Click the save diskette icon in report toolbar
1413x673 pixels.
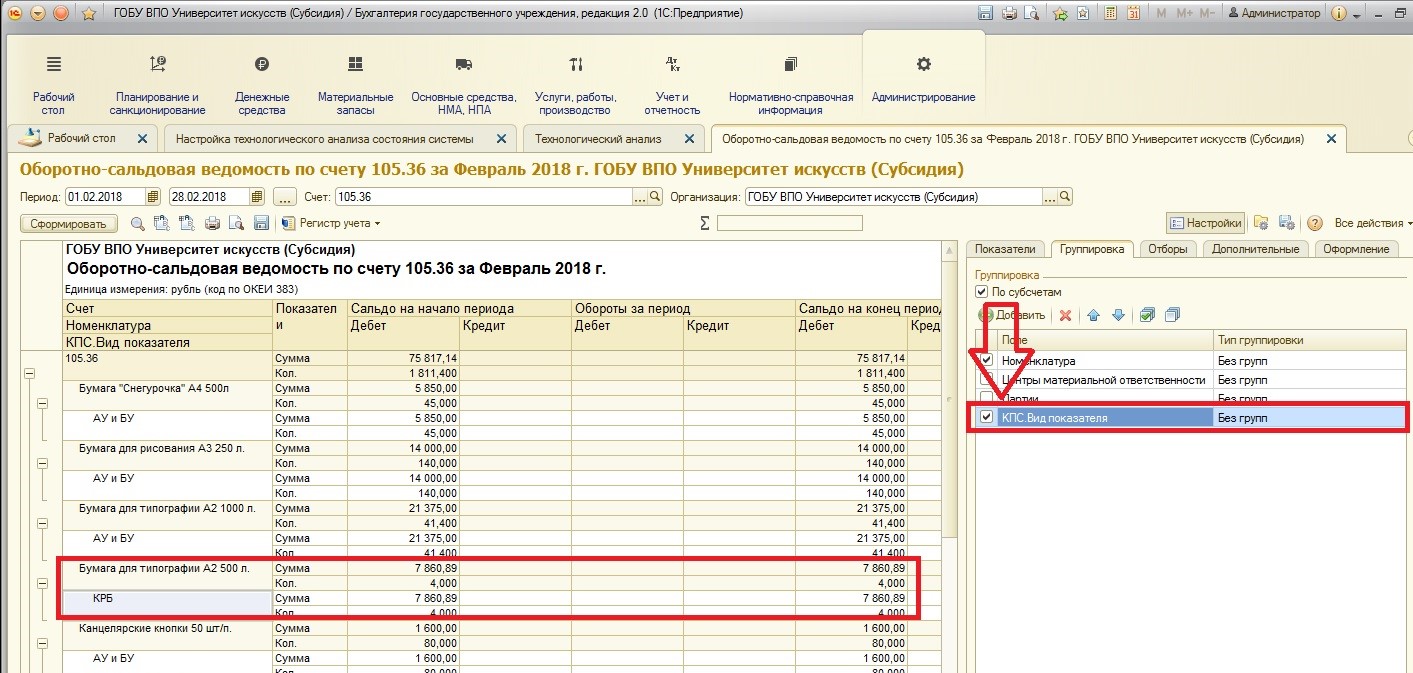pyautogui.click(x=261, y=223)
